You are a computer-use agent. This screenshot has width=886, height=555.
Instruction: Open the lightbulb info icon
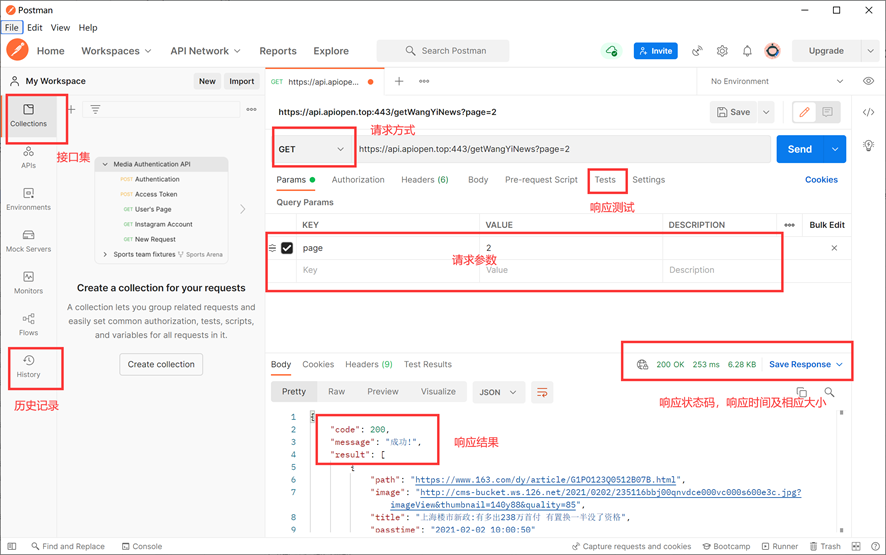tap(868, 145)
